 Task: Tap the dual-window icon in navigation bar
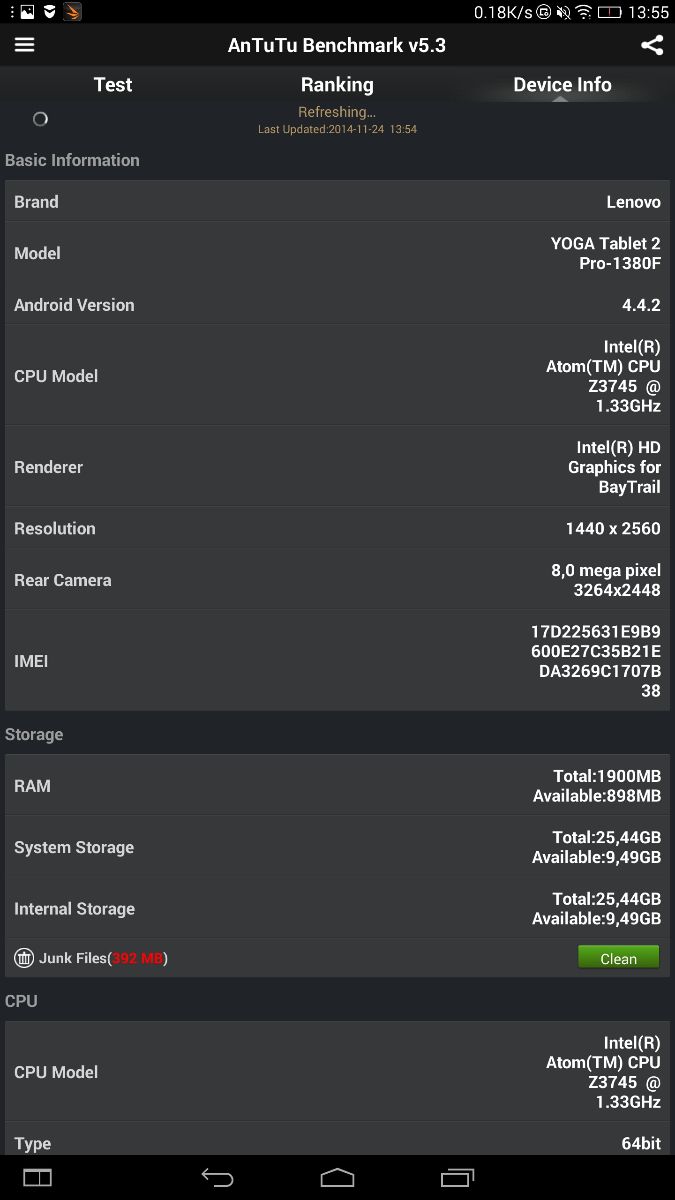pos(37,1177)
